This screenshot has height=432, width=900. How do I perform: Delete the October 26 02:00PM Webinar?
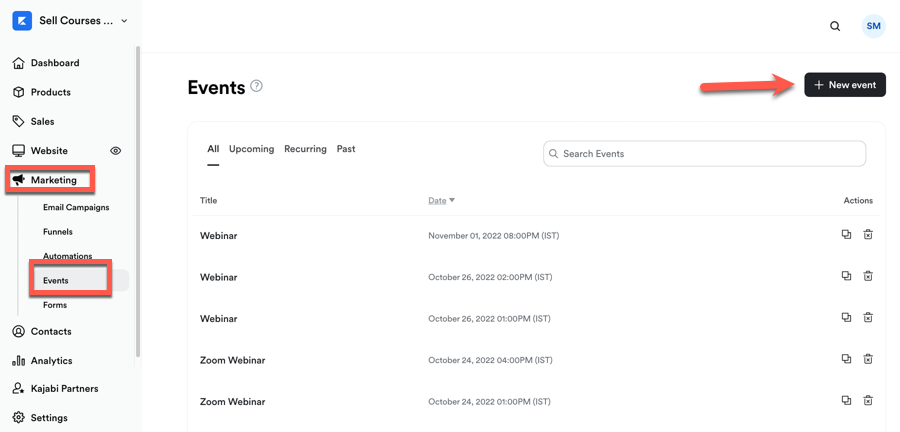click(x=868, y=276)
